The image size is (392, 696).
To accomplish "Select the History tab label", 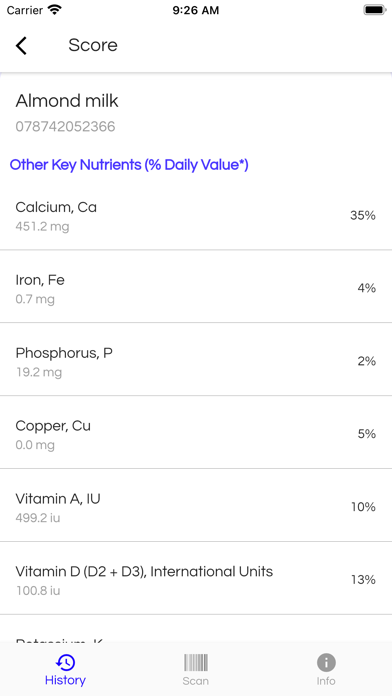I will [65, 680].
